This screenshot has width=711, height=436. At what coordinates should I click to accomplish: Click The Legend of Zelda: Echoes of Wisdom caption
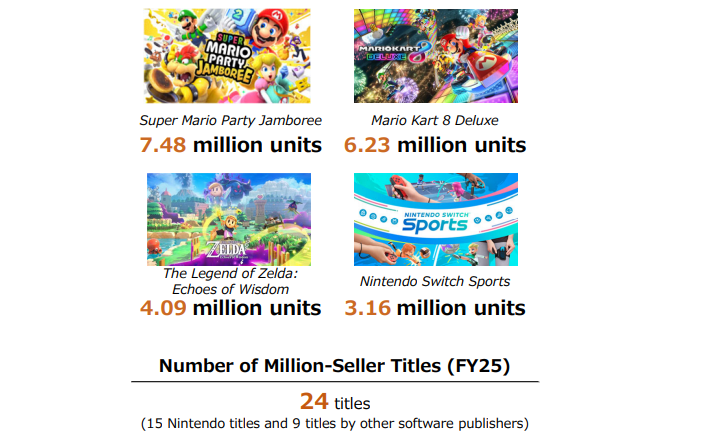coord(230,281)
